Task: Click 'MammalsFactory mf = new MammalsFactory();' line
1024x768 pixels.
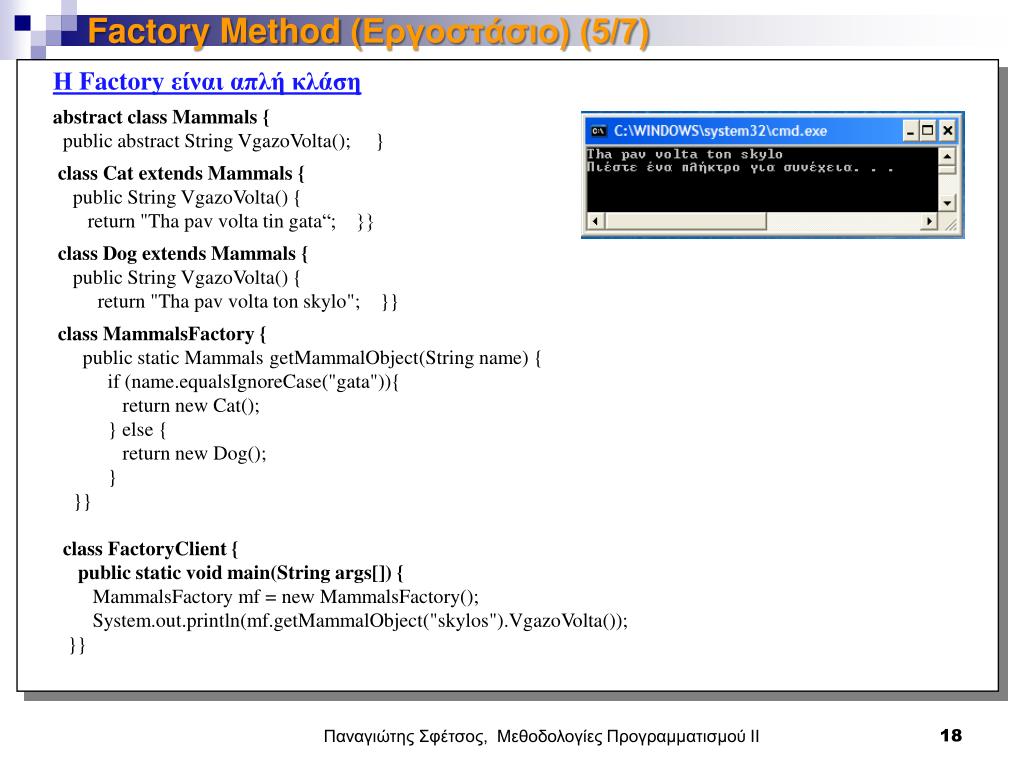Action: point(285,598)
